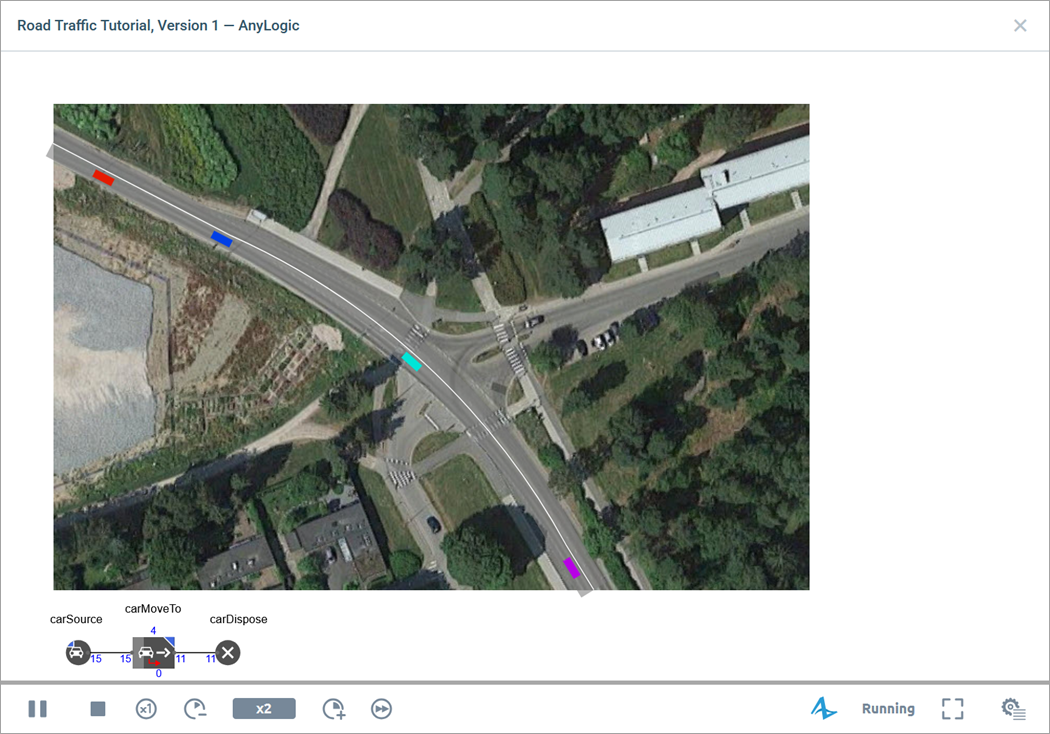Select the carMoveTo block
This screenshot has height=734, width=1050.
click(154, 653)
